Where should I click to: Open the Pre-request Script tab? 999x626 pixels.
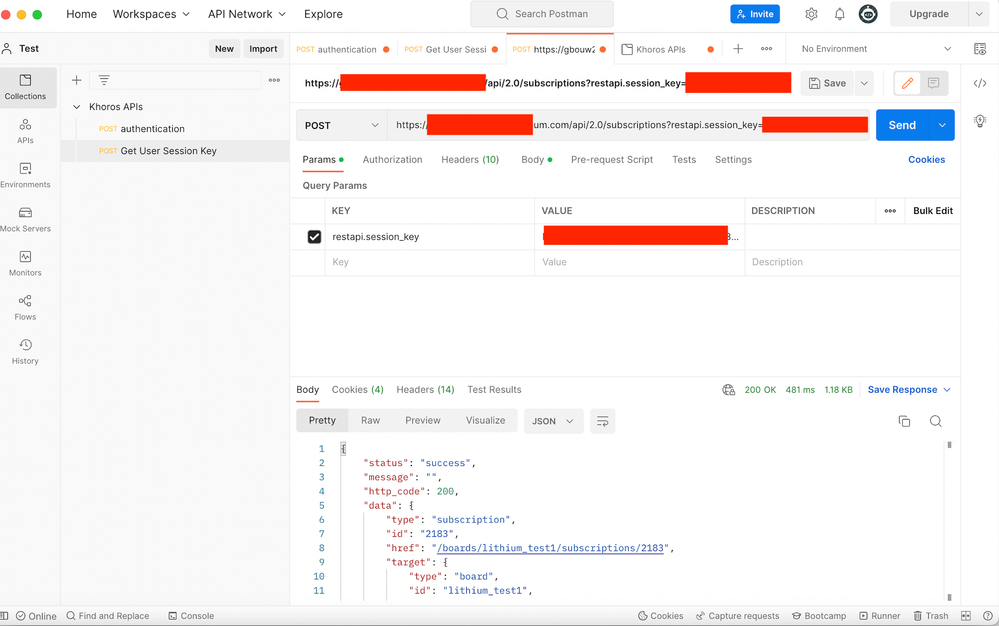(612, 160)
